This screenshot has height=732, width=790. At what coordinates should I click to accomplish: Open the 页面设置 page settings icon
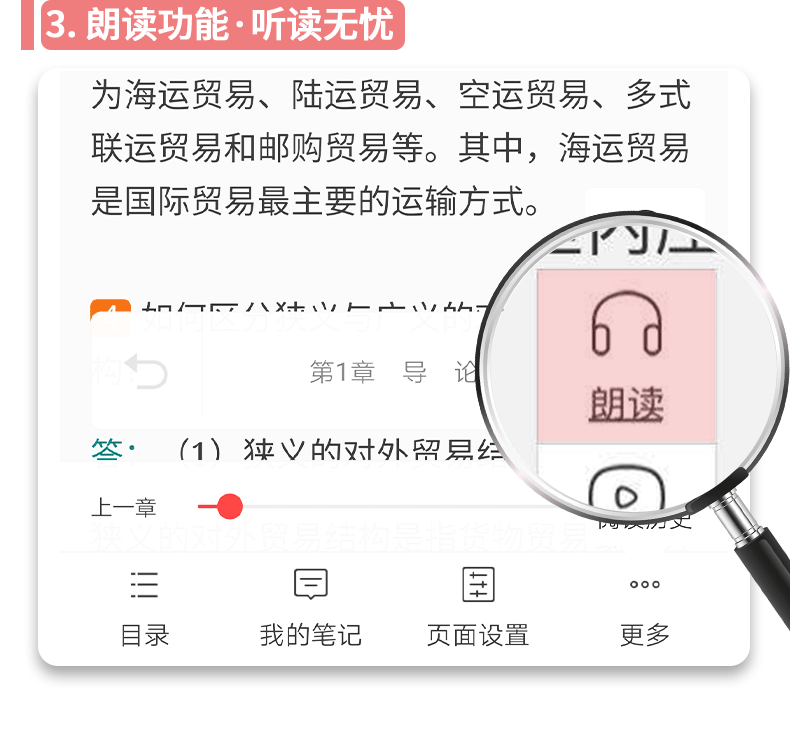coord(478,584)
